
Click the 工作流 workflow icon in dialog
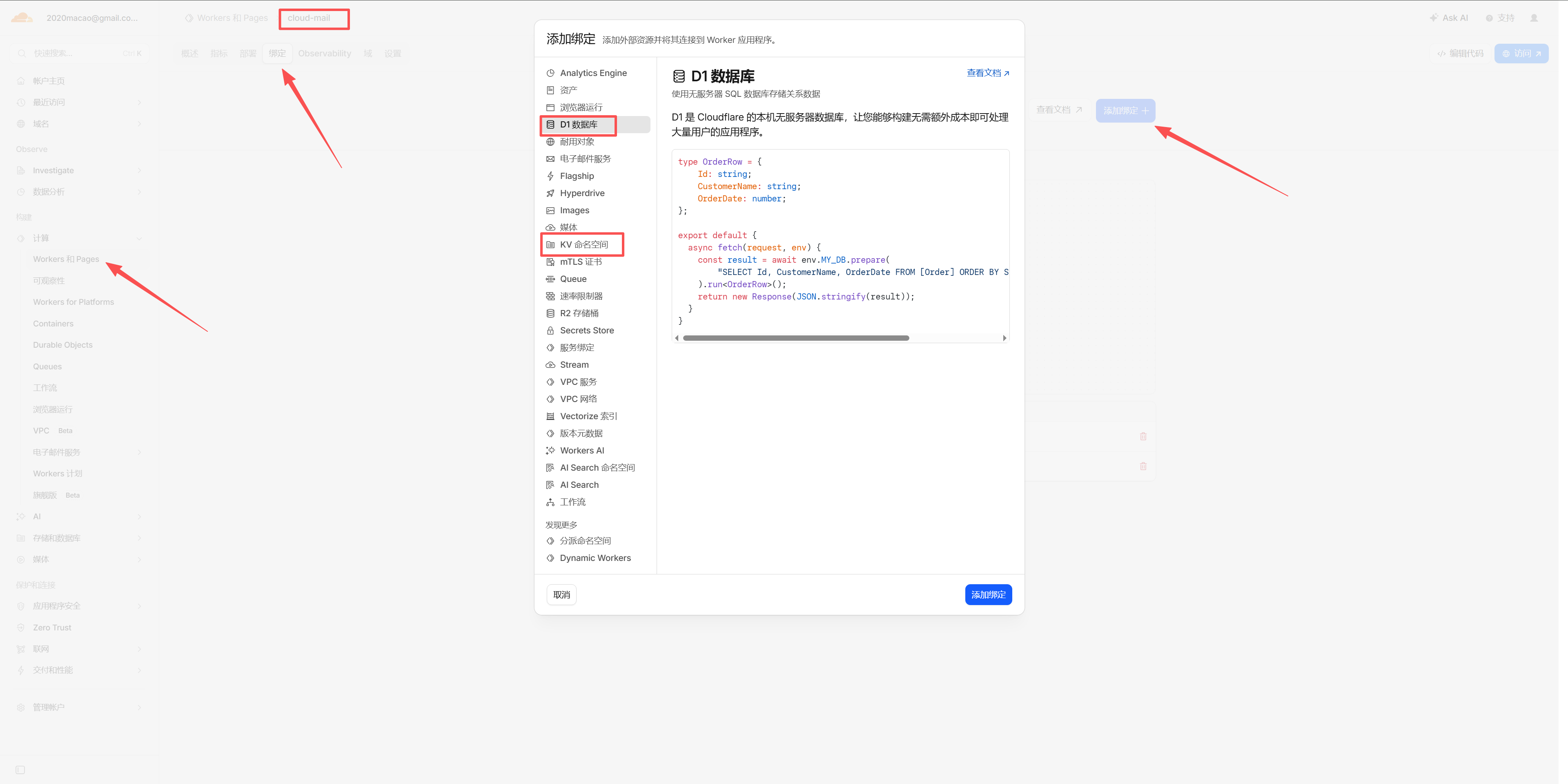click(550, 502)
